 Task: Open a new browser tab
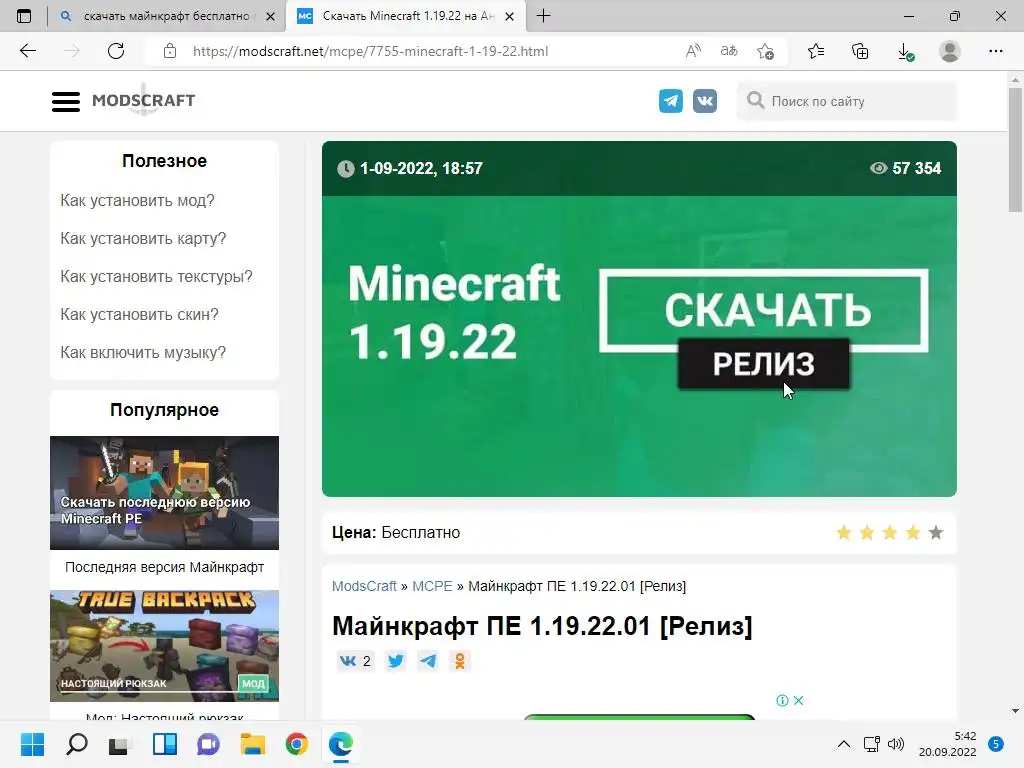[543, 16]
